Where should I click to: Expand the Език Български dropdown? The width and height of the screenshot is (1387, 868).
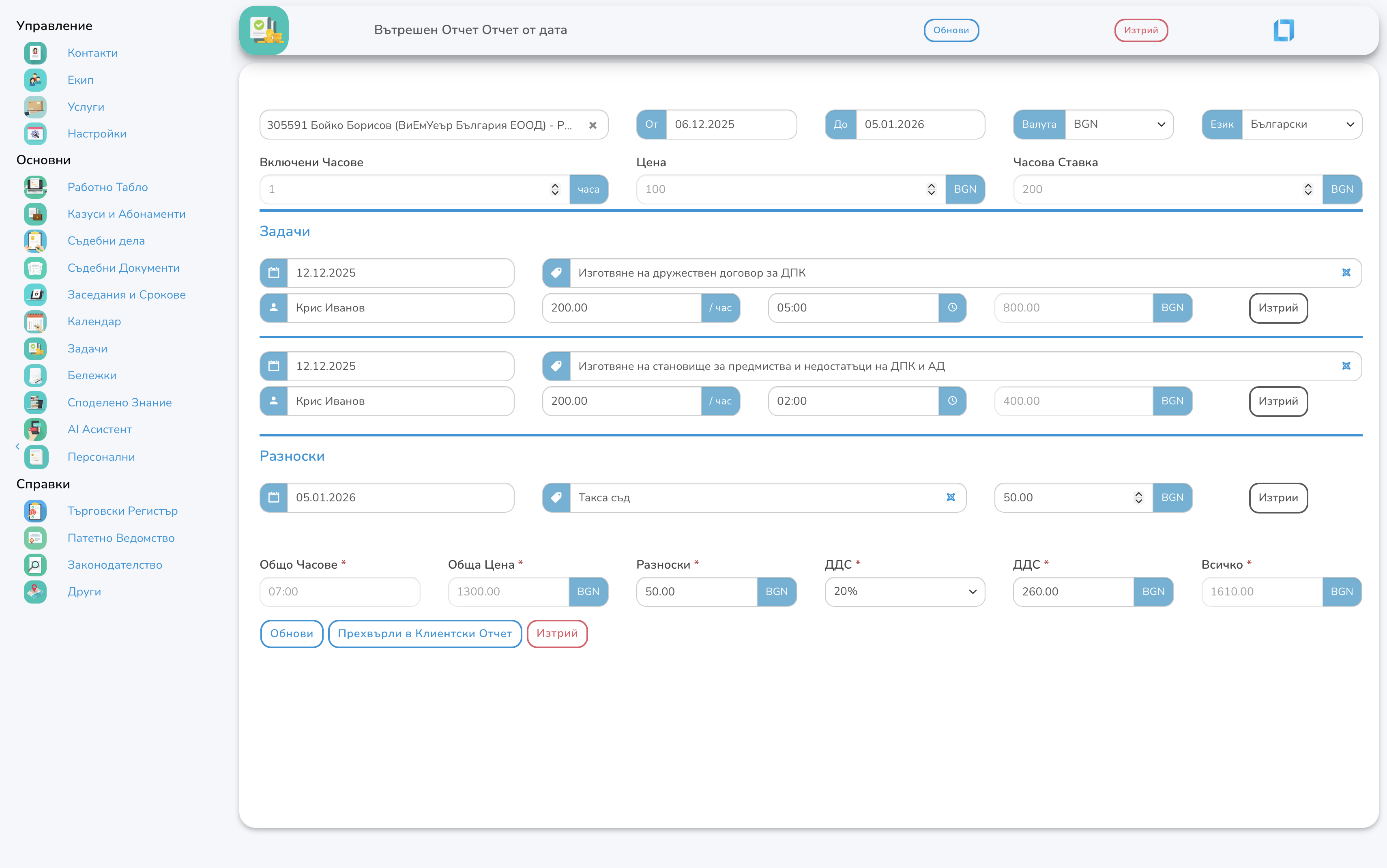pos(1301,125)
